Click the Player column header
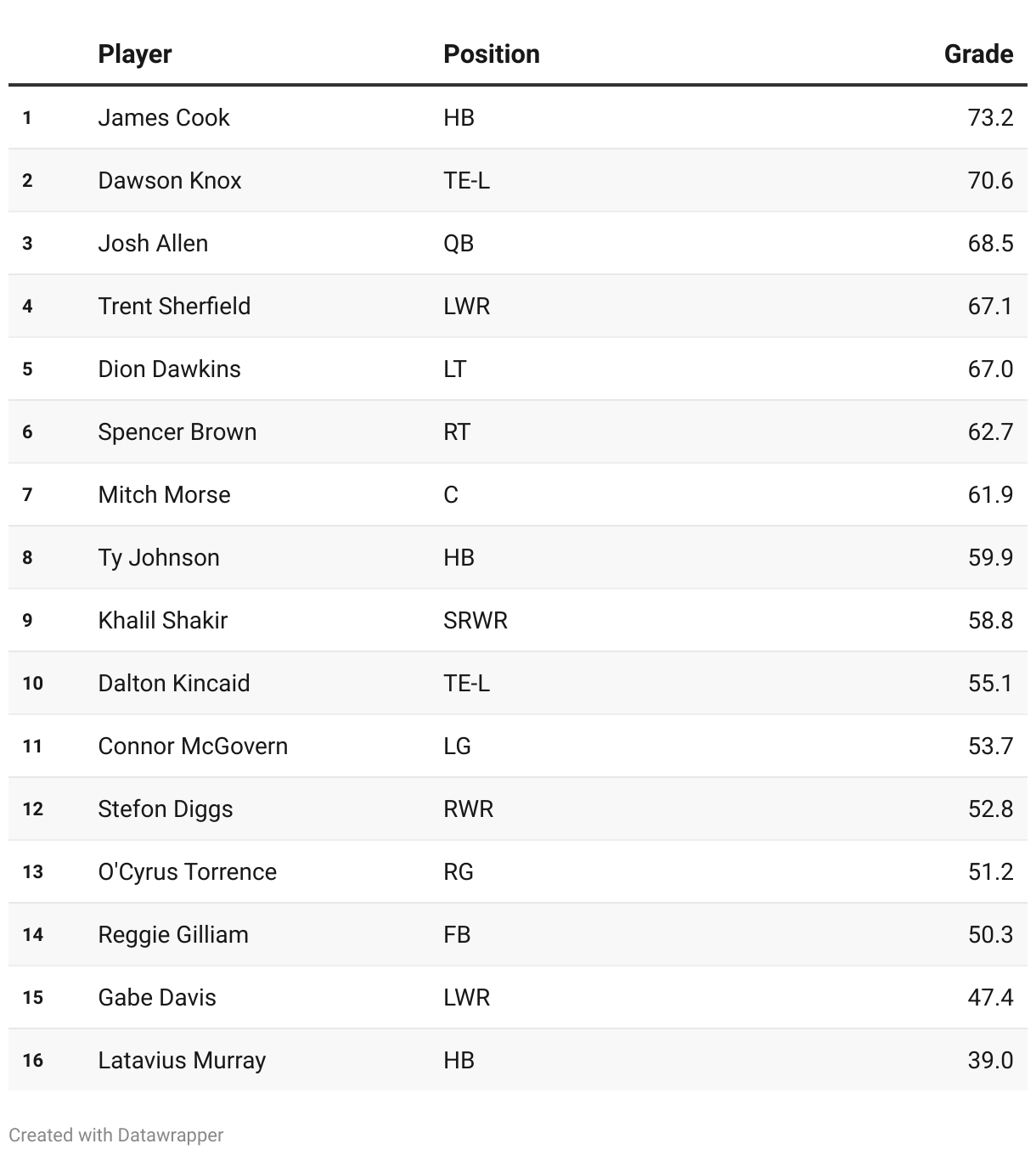The width and height of the screenshot is (1036, 1155). pos(134,54)
